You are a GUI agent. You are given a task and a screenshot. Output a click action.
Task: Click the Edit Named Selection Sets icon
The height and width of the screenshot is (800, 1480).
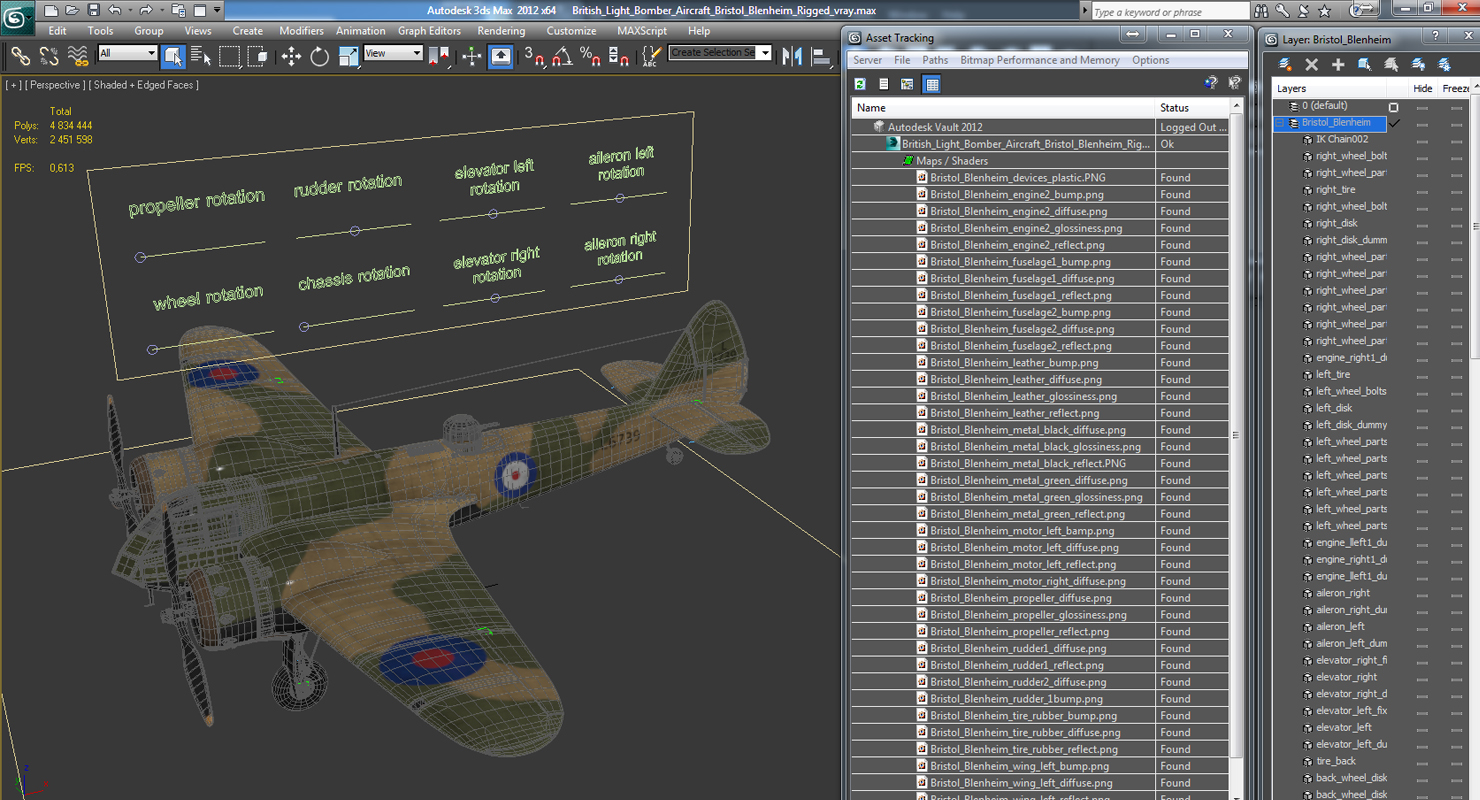(651, 56)
